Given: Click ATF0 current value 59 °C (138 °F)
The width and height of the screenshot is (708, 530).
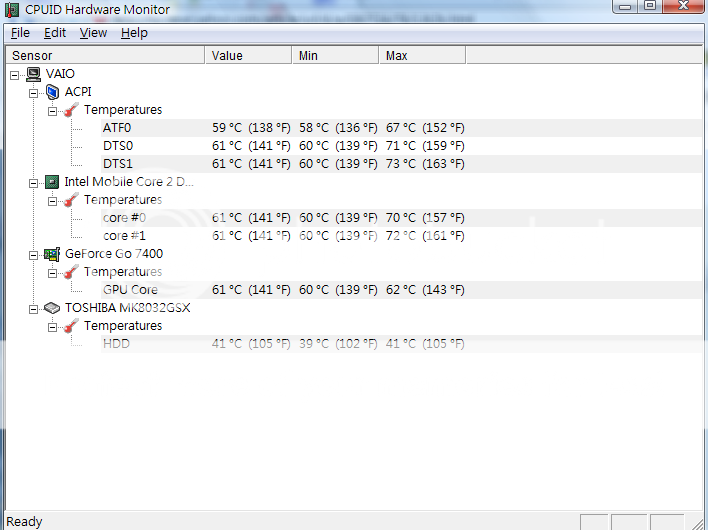Looking at the screenshot, I should pyautogui.click(x=251, y=128).
